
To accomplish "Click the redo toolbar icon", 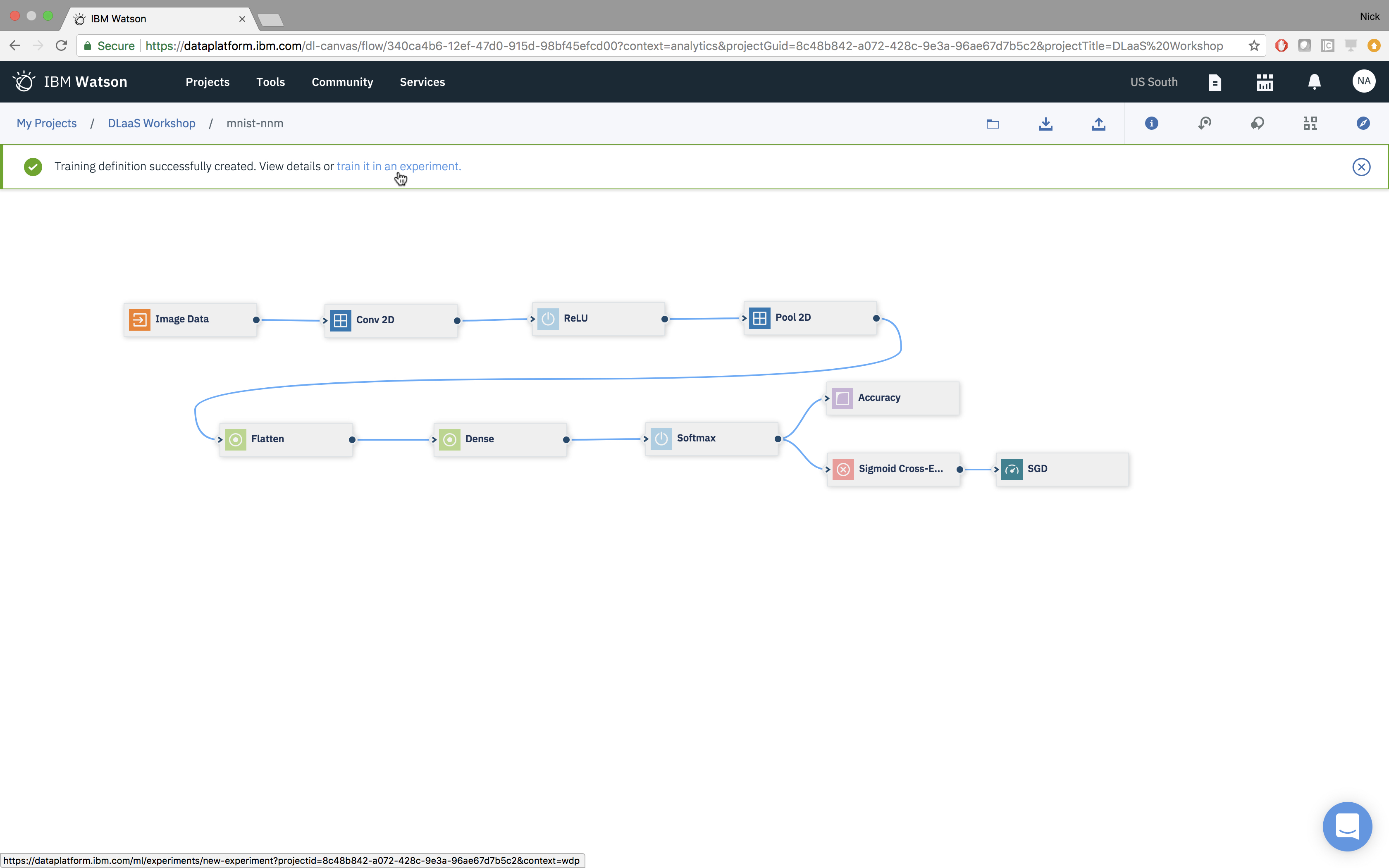I will coord(1257,124).
